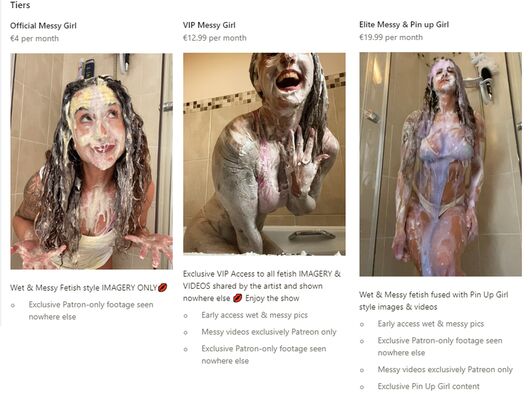Open the Official Messy Girl tier image
530x400 pixels.
[x=92, y=161]
